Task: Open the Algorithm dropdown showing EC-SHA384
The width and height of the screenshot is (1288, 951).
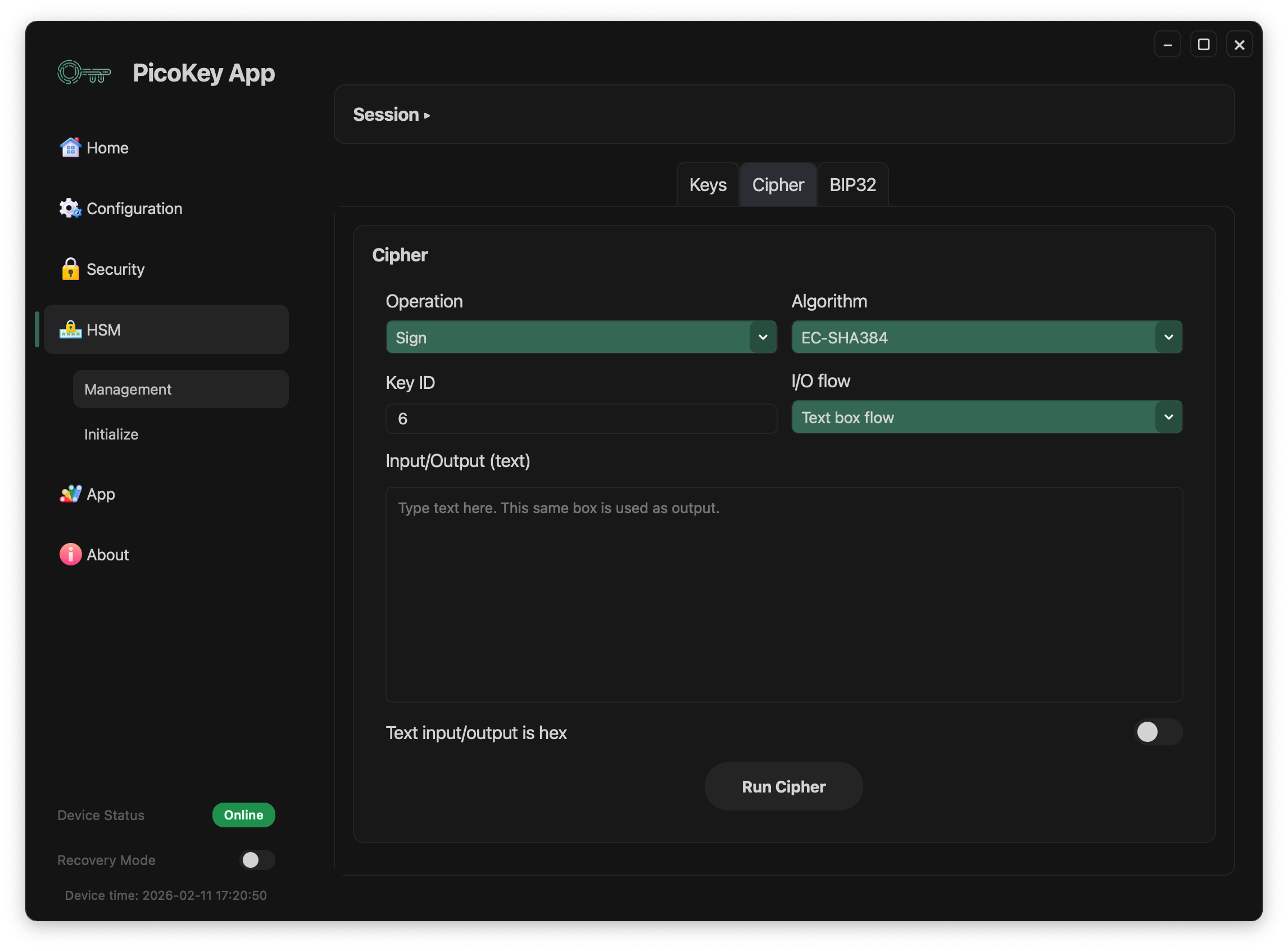Action: (986, 337)
